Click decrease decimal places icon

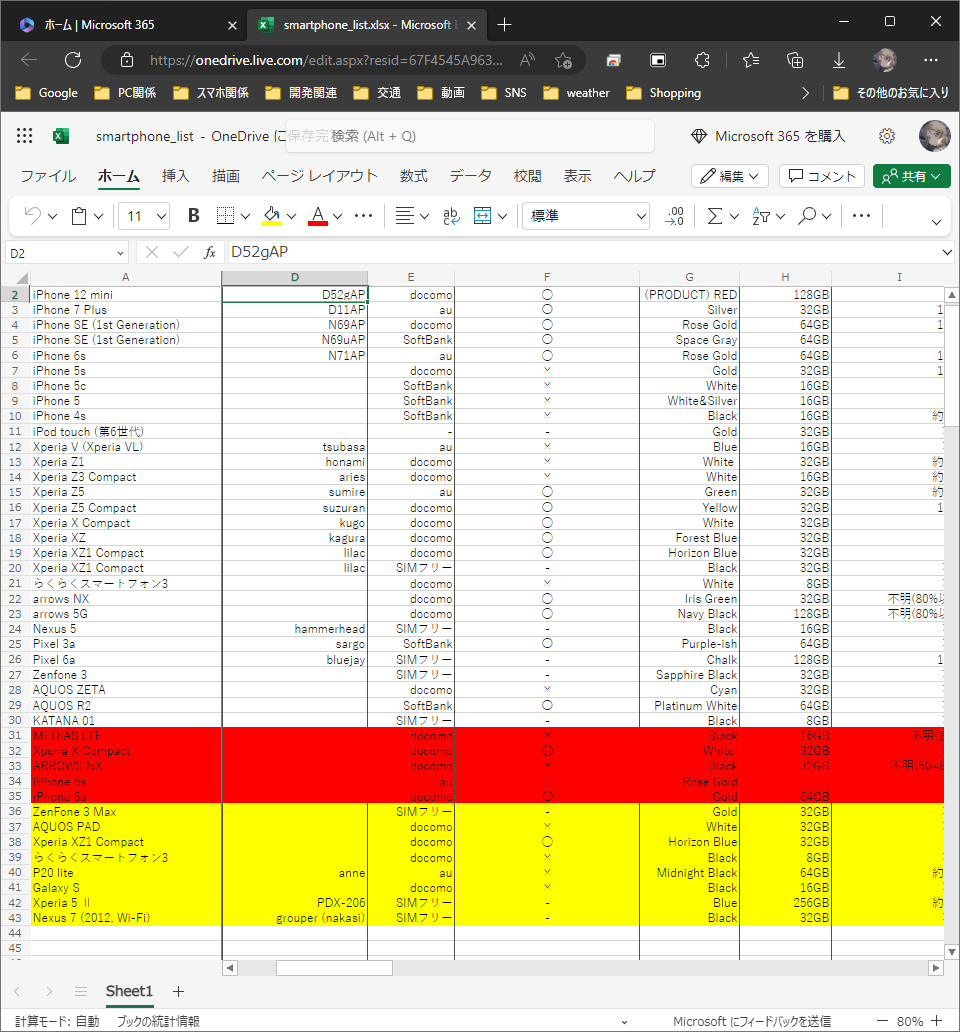pyautogui.click(x=675, y=215)
